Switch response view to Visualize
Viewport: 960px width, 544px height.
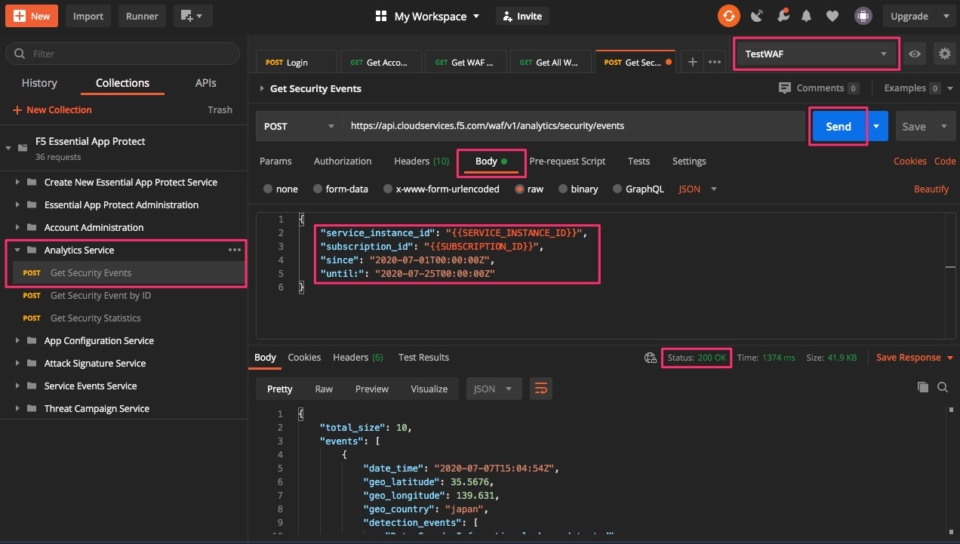[429, 389]
